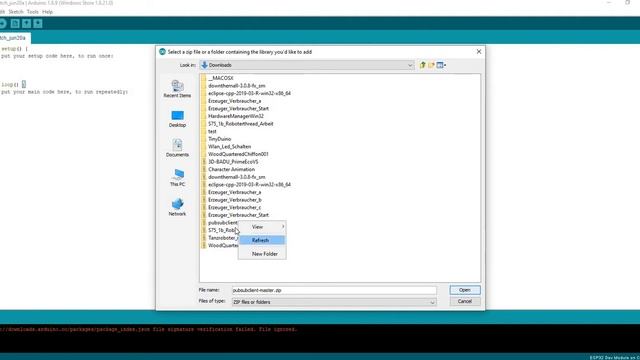Image resolution: width=640 pixels, height=360 pixels.
Task: Open the Sketch menu in Arduino
Action: (x=16, y=12)
